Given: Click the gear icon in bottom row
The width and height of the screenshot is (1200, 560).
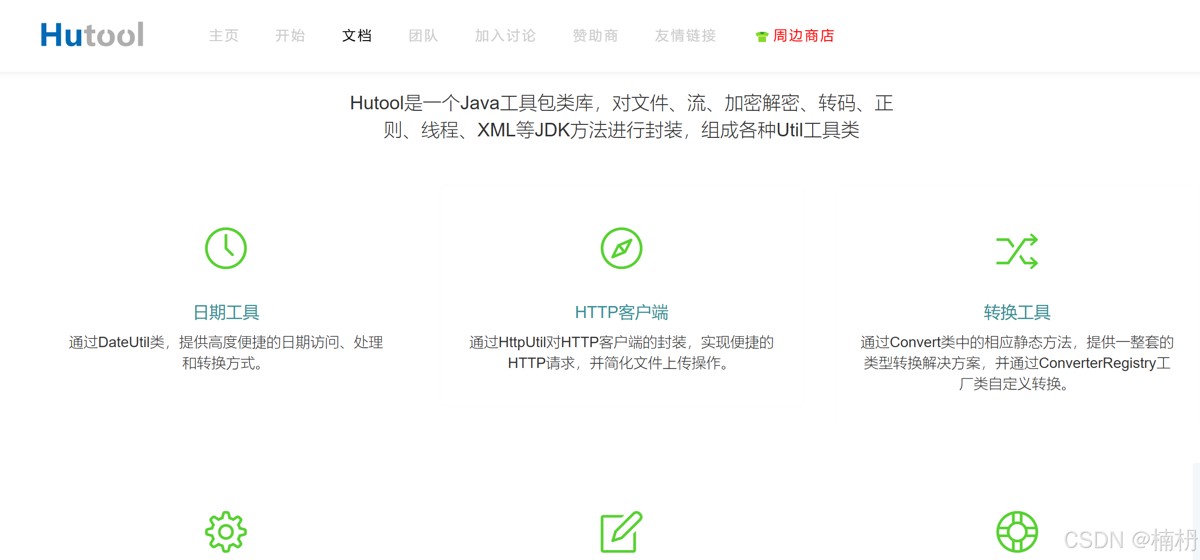Looking at the screenshot, I should [226, 532].
